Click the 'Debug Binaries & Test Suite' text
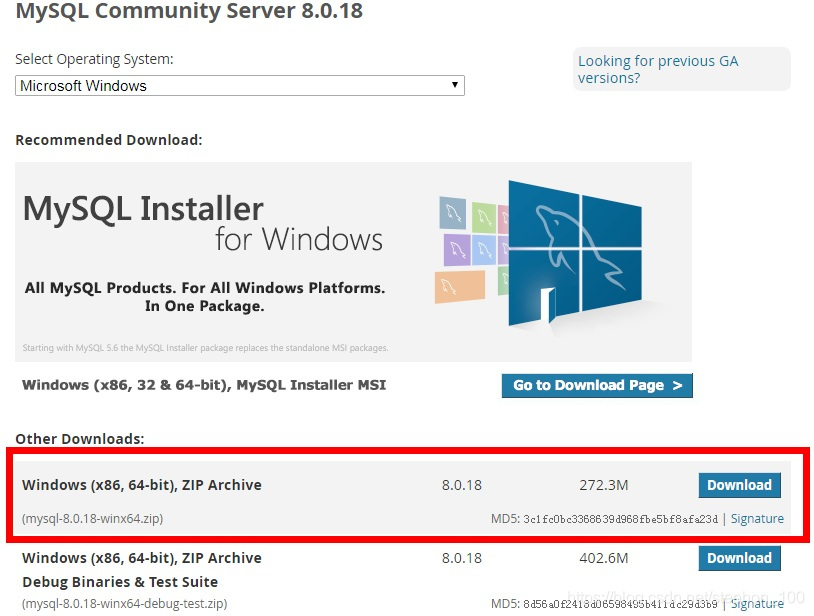Viewport: 814px width, 616px height. [x=120, y=582]
